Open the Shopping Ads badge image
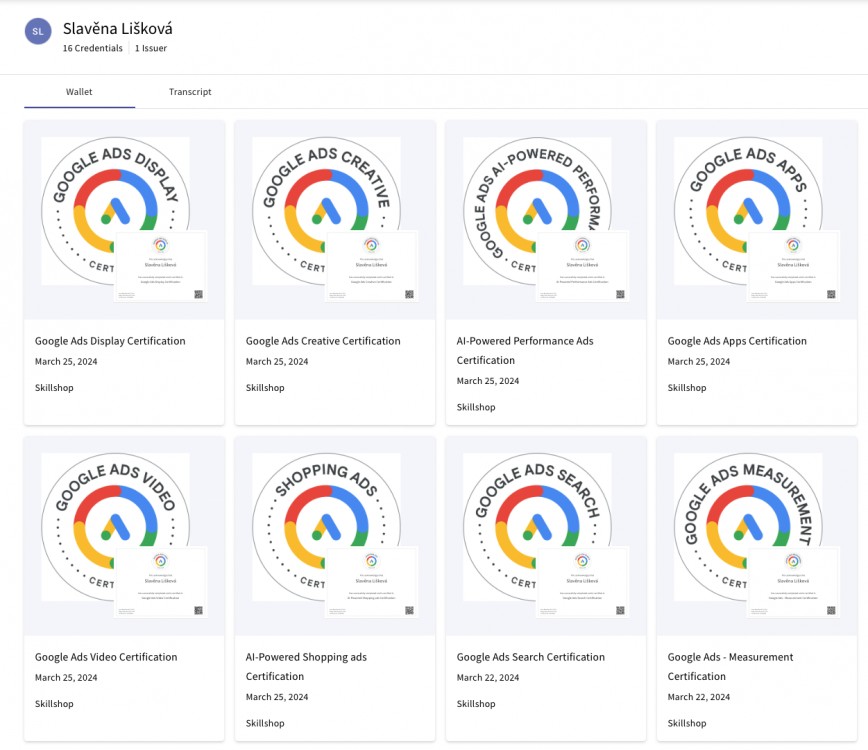The width and height of the screenshot is (868, 750). [x=326, y=527]
